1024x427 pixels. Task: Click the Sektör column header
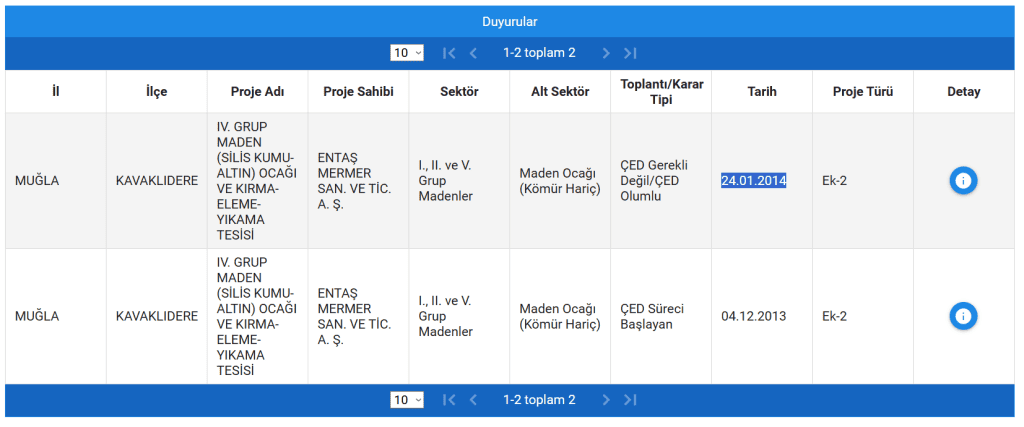pos(459,92)
